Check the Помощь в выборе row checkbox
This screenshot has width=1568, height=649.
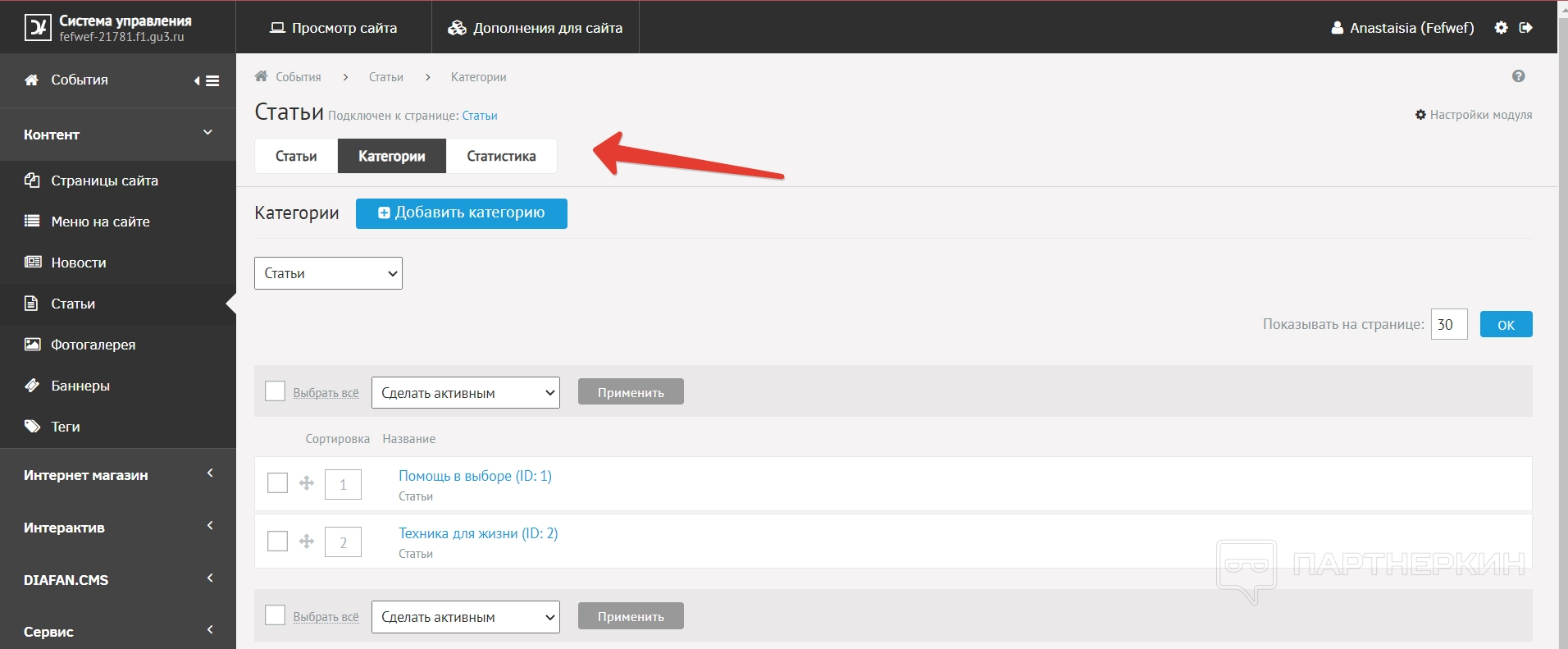tap(278, 483)
